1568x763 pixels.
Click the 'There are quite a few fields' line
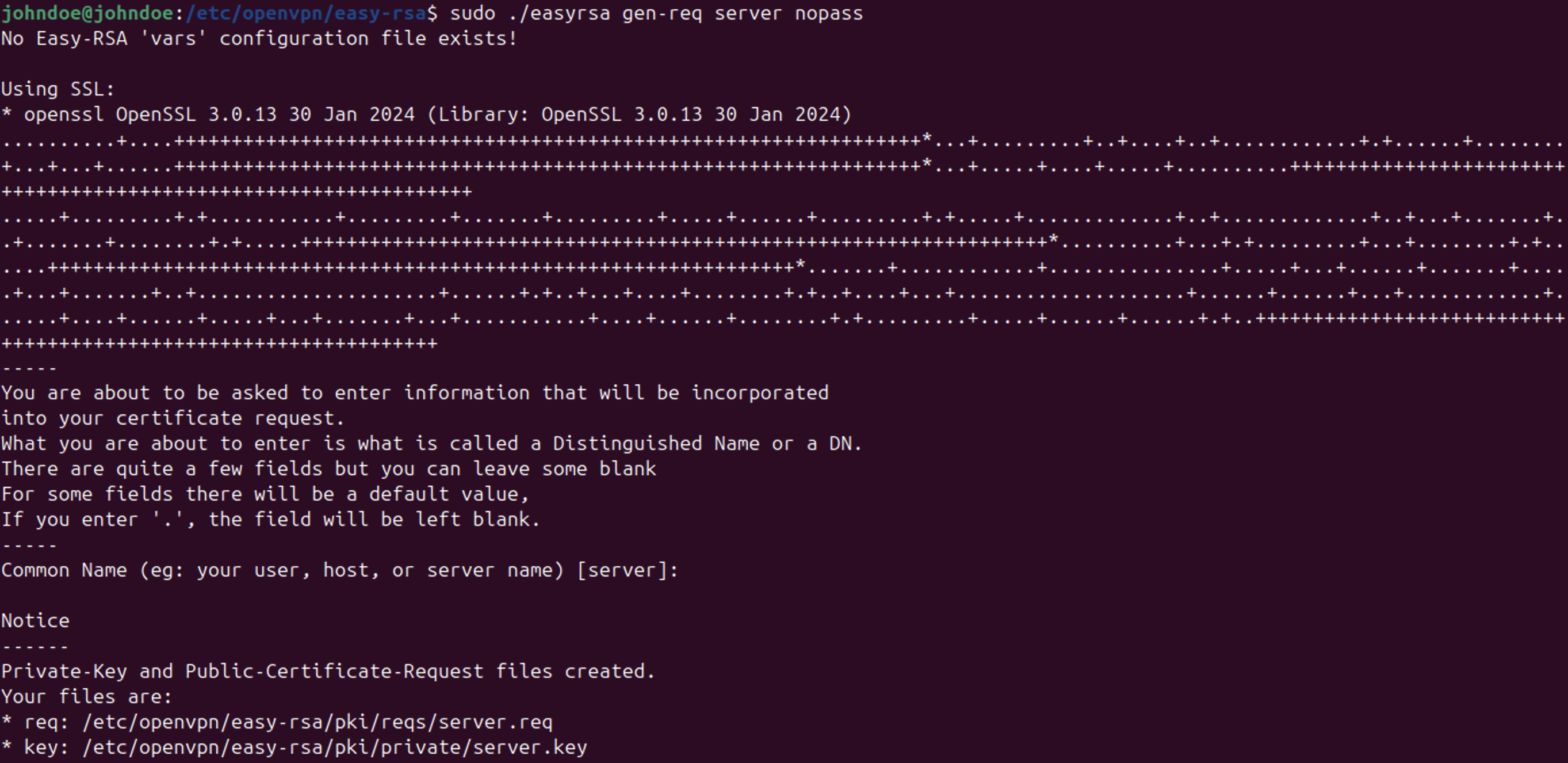(x=328, y=469)
